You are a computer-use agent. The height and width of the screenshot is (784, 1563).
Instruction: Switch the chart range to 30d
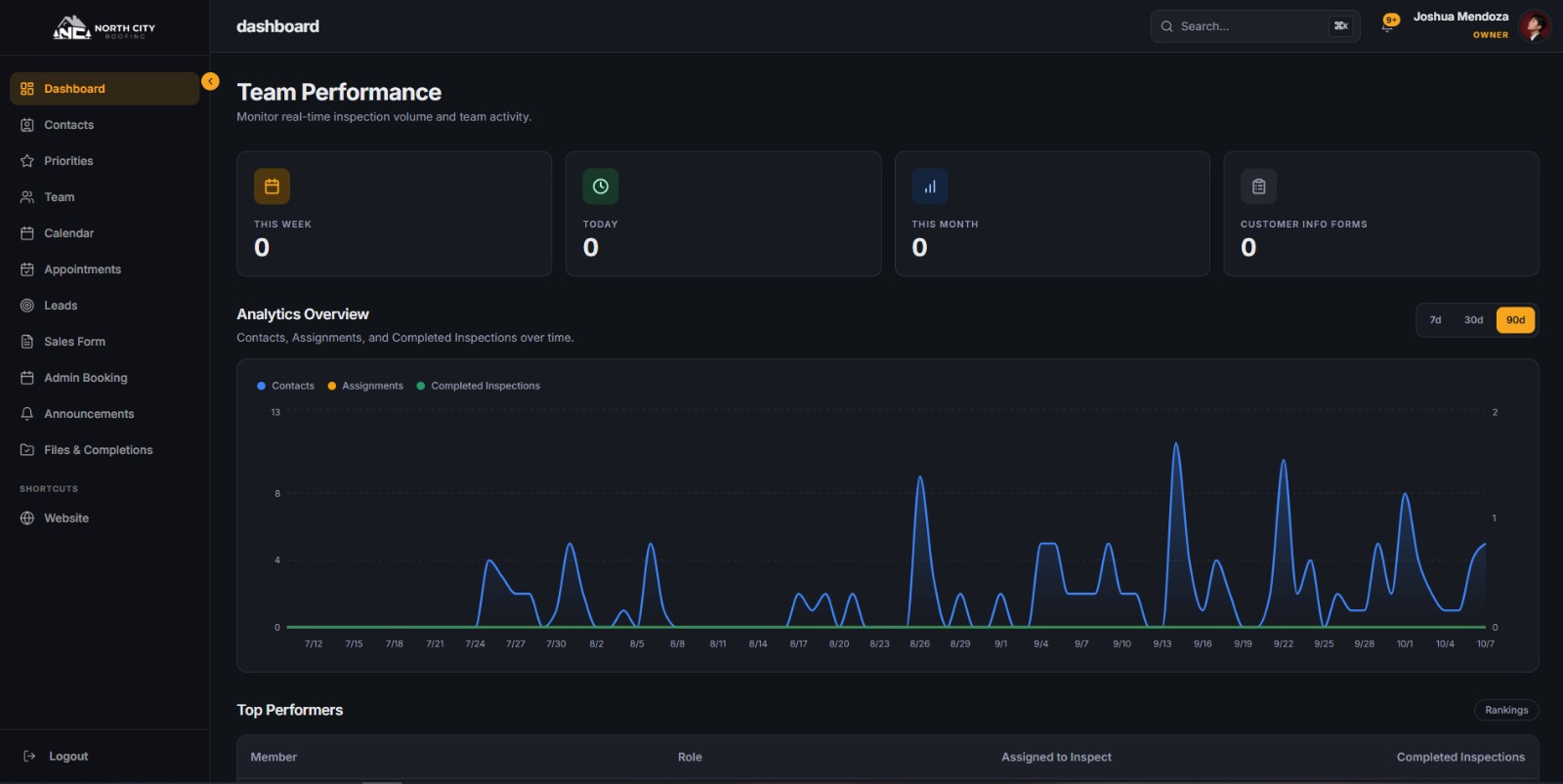[1473, 320]
